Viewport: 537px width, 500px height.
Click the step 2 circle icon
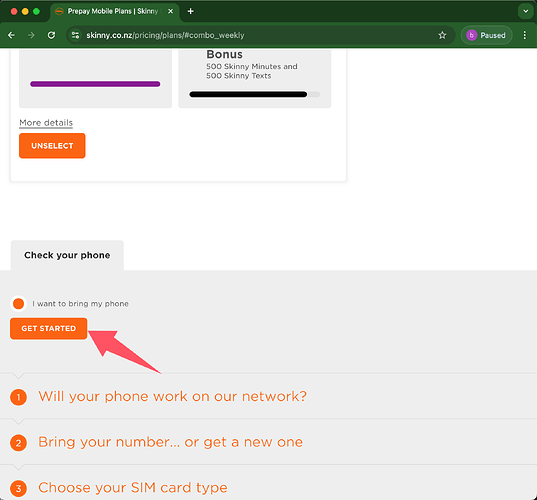pyautogui.click(x=18, y=443)
